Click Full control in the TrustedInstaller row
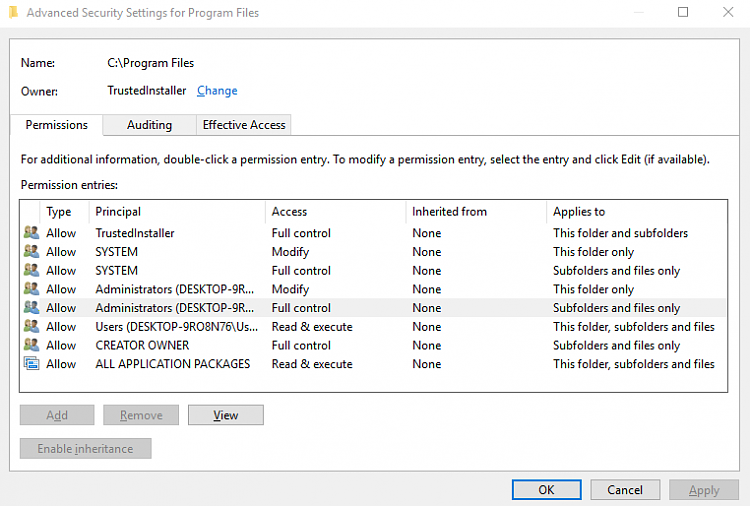This screenshot has width=750, height=506. [x=301, y=233]
